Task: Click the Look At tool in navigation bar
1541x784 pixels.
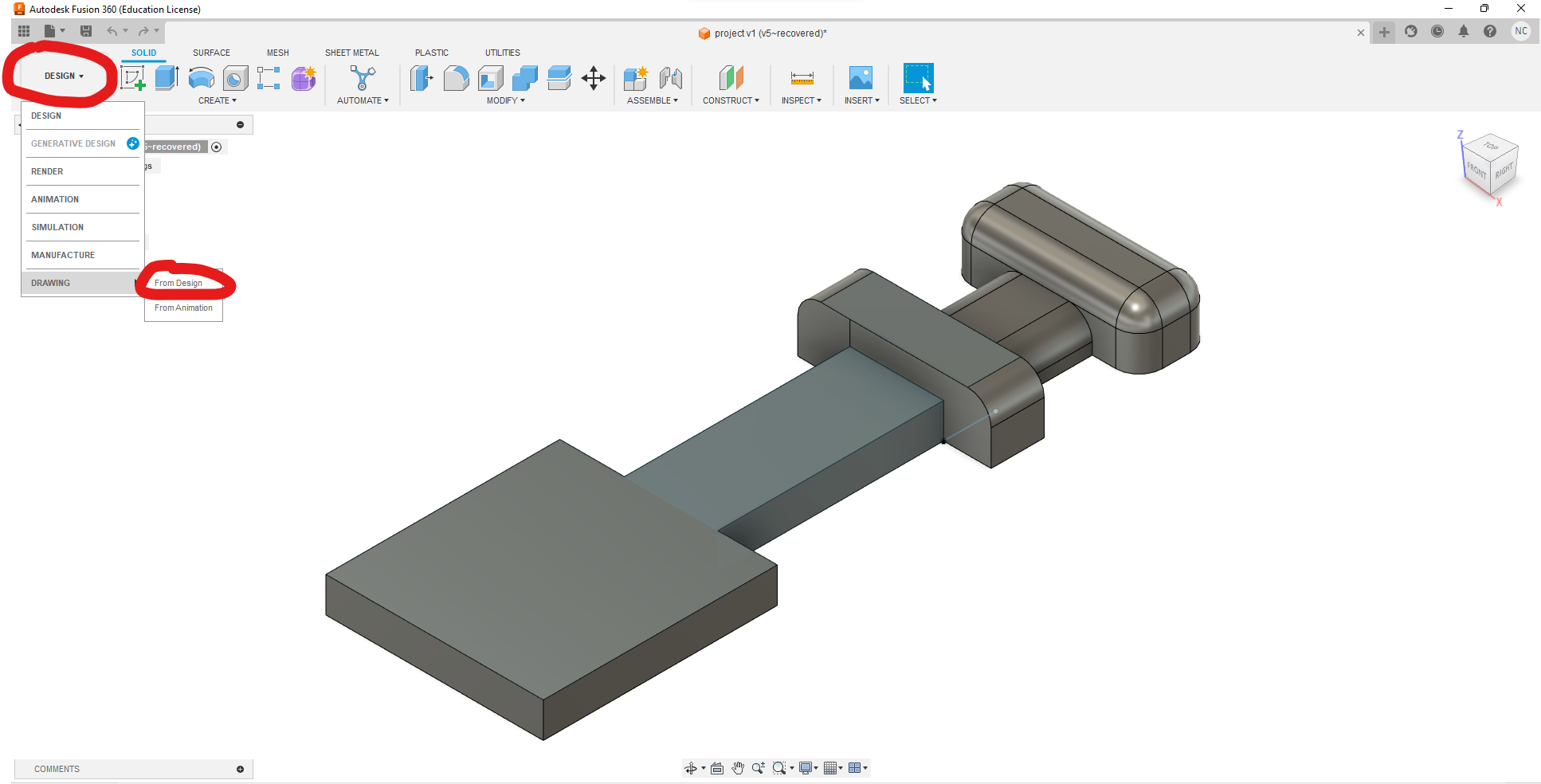Action: pyautogui.click(x=717, y=768)
